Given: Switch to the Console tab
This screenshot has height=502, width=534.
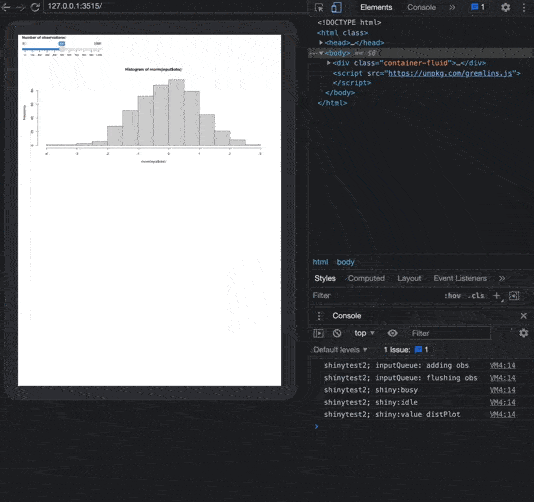Looking at the screenshot, I should coord(421,7).
